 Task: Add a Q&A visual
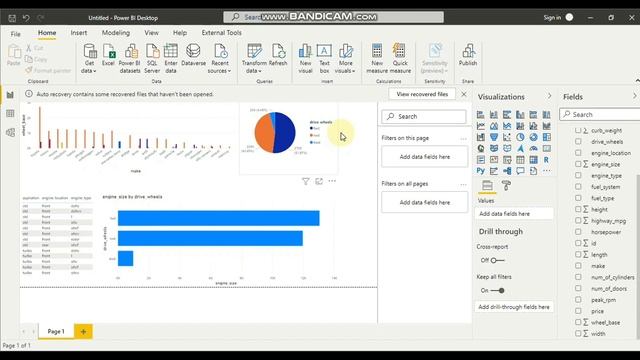click(520, 171)
